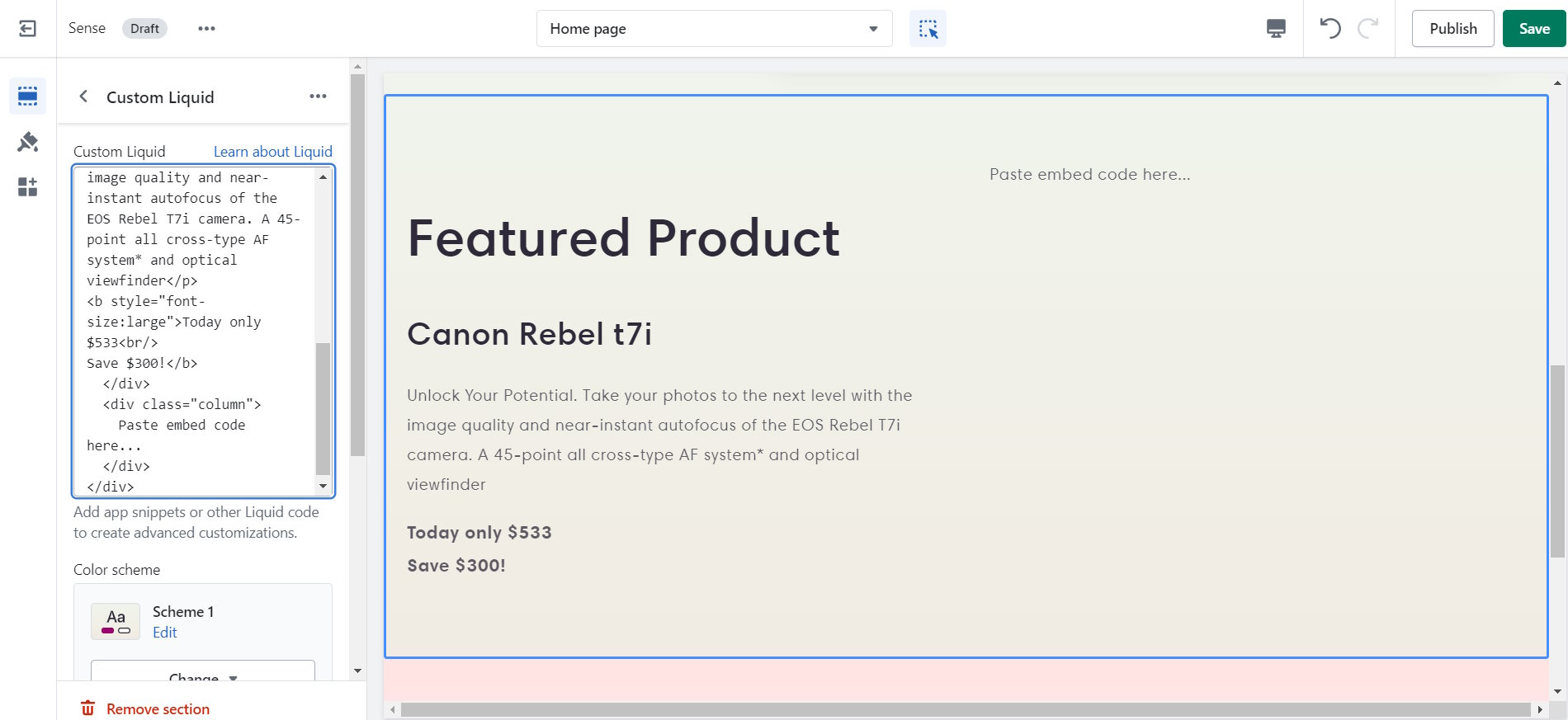1568x720 pixels.
Task: Toggle the inspector selection tool
Action: click(x=928, y=29)
